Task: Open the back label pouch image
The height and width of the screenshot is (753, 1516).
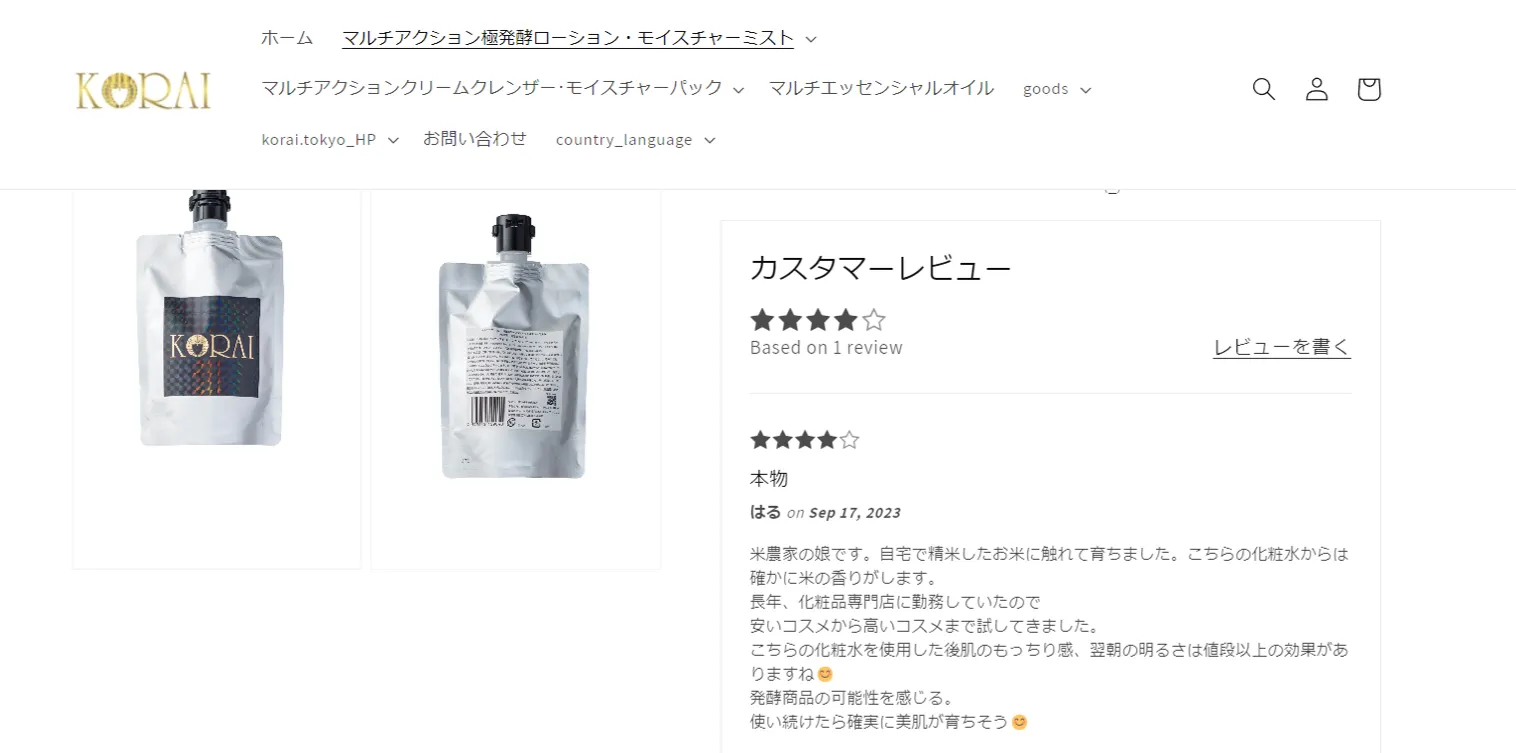Action: tap(516, 377)
